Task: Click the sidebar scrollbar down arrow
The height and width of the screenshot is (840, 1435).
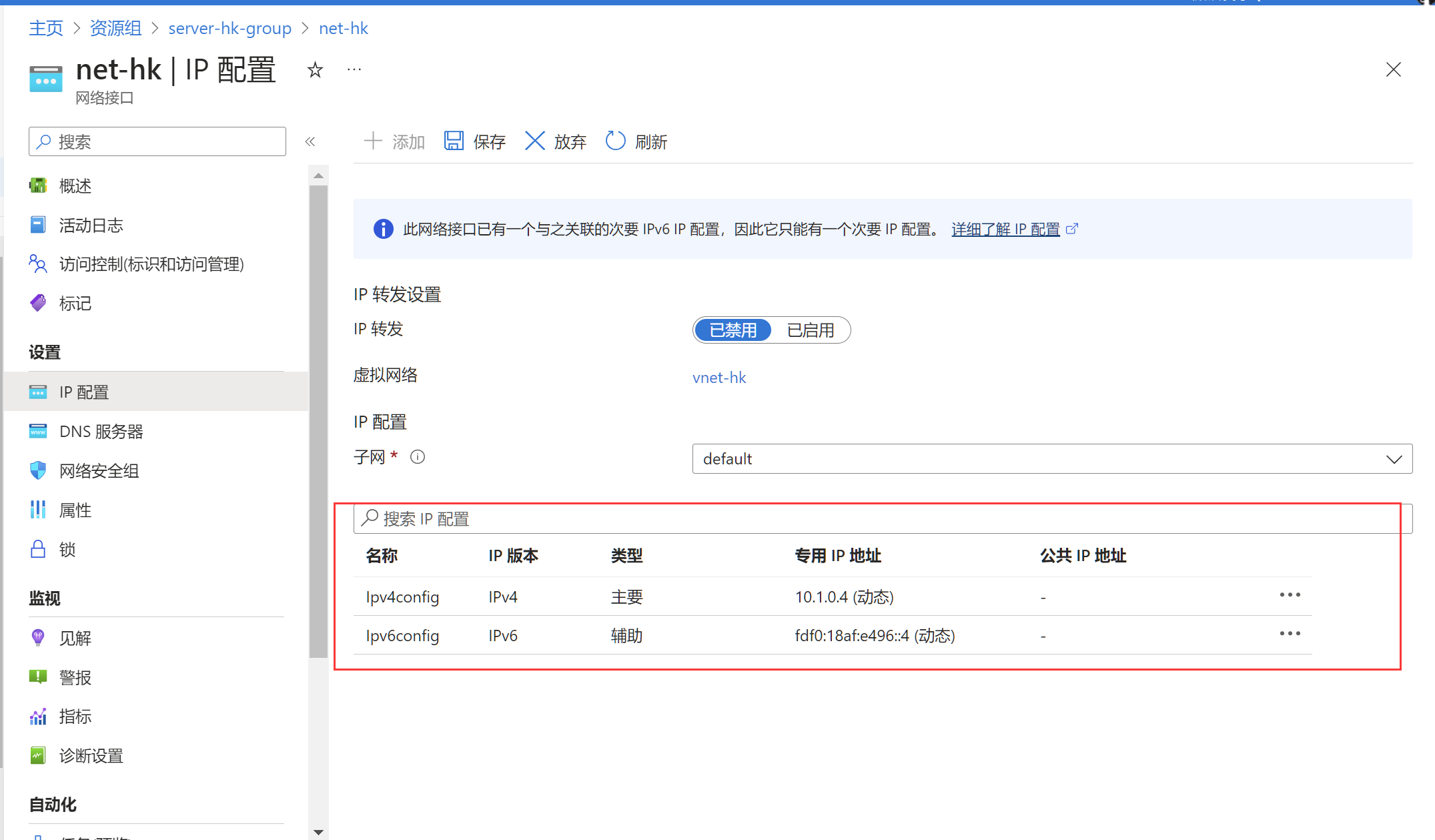Action: pyautogui.click(x=318, y=832)
